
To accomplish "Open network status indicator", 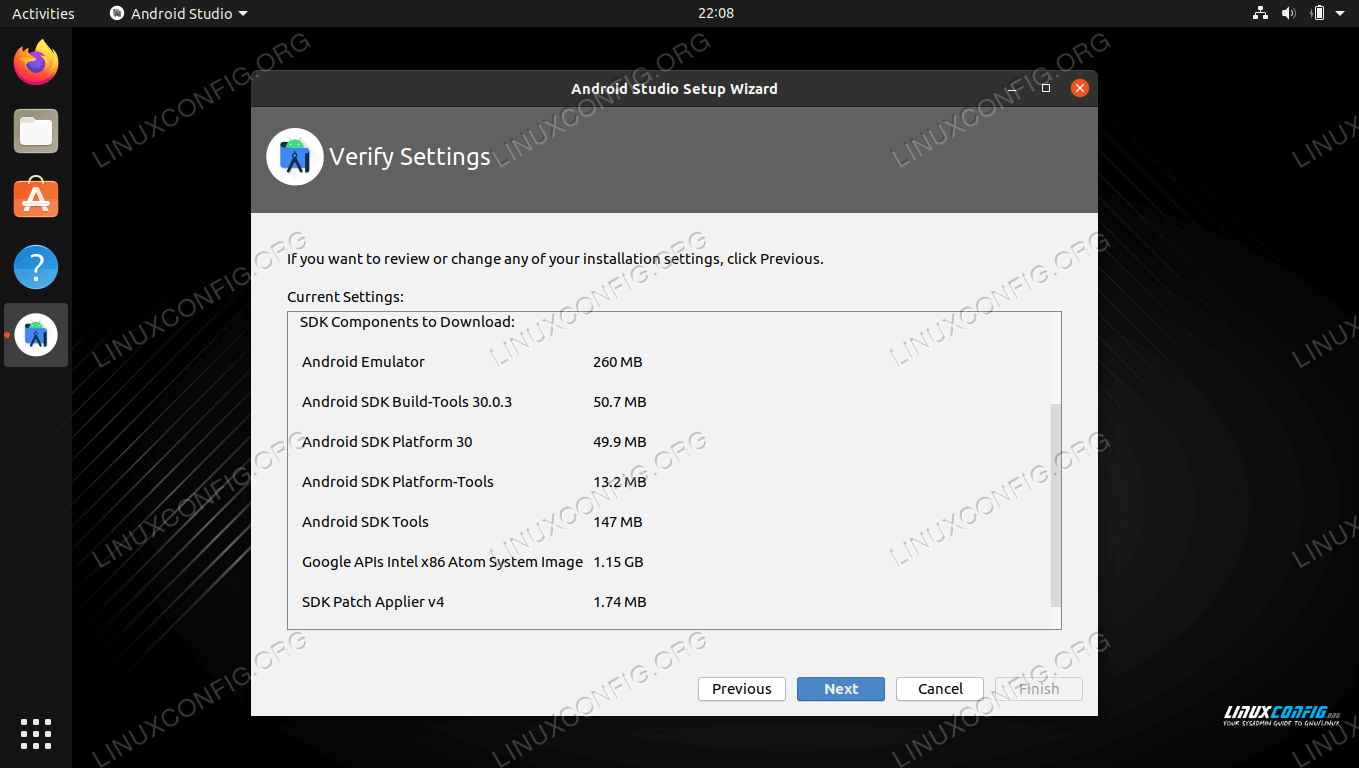I will tap(1260, 13).
